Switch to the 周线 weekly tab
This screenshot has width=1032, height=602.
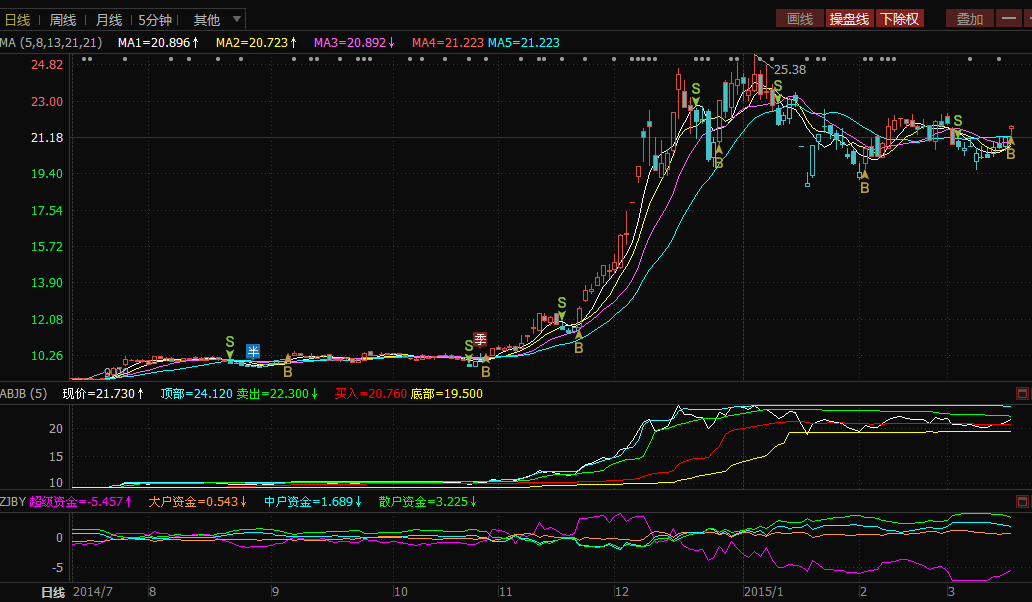(x=63, y=20)
